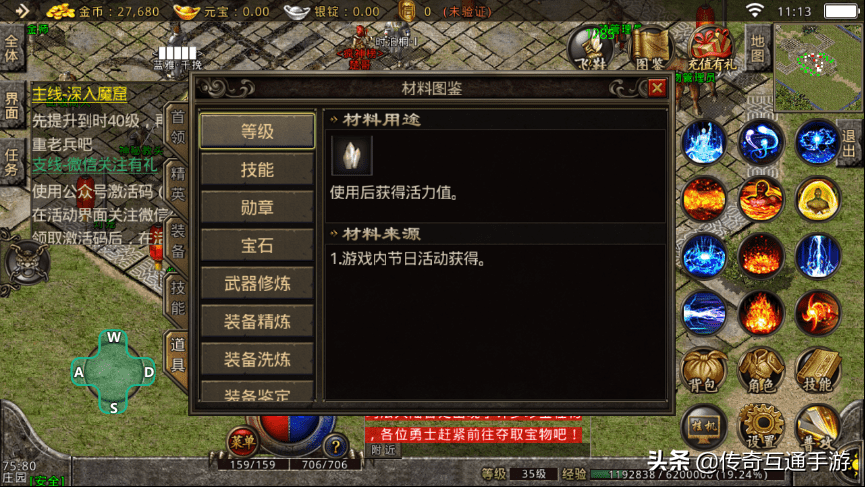Image resolution: width=865 pixels, height=487 pixels.
Task: Click the crystal material thumbnail
Action: tap(351, 156)
